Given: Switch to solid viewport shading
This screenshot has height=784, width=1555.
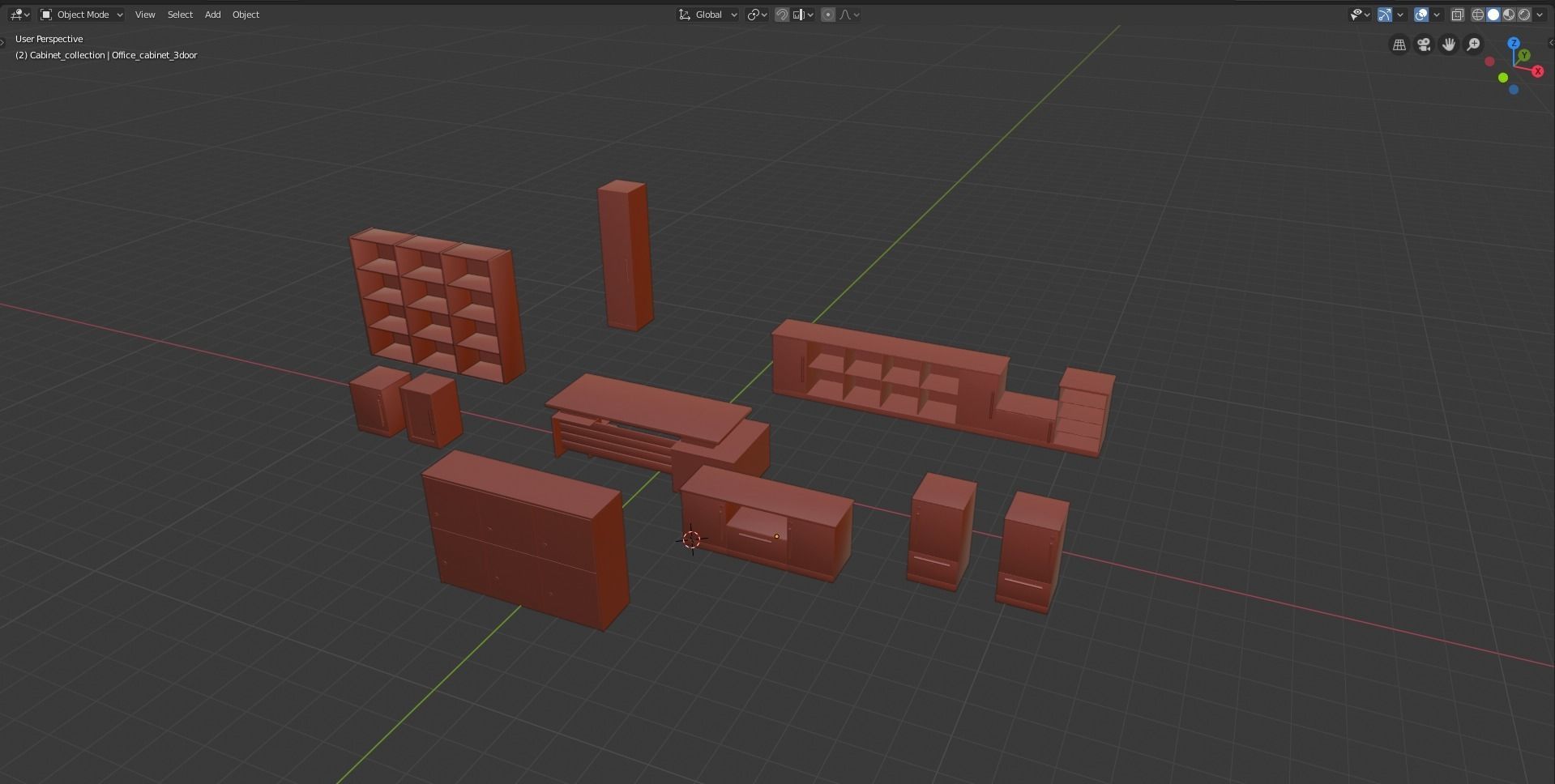Looking at the screenshot, I should coord(1493,15).
